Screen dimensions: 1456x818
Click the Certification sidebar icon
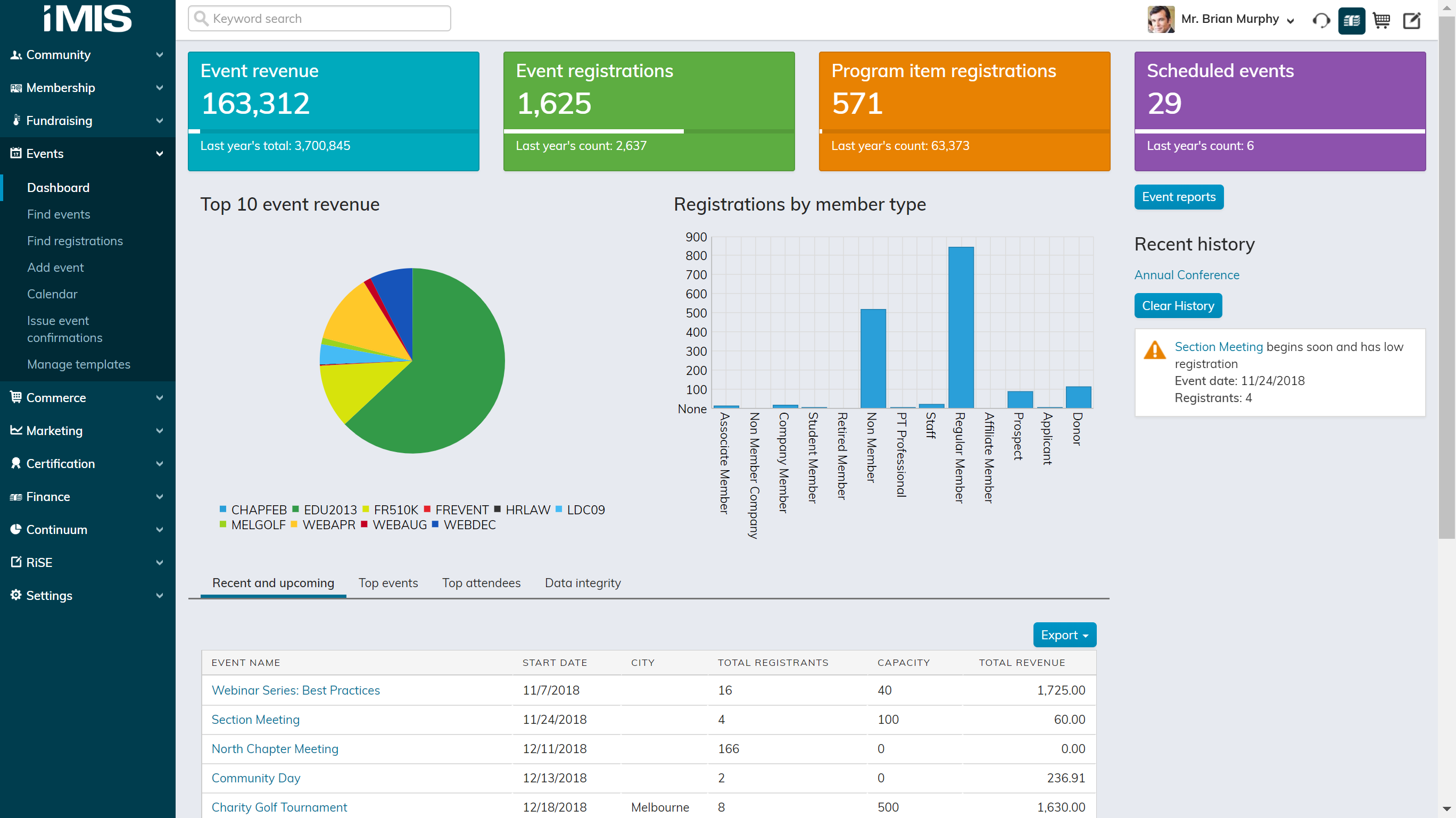pyautogui.click(x=16, y=463)
